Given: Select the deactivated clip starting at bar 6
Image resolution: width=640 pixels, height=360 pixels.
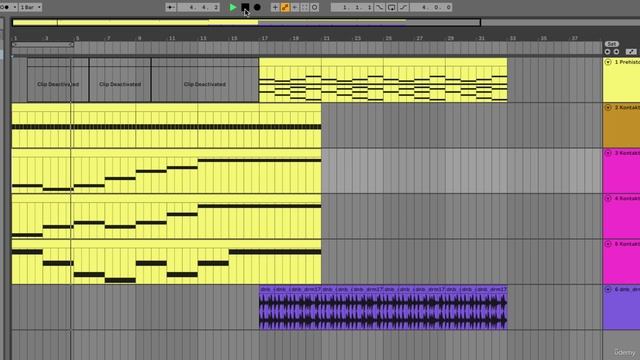Looking at the screenshot, I should click(x=120, y=80).
